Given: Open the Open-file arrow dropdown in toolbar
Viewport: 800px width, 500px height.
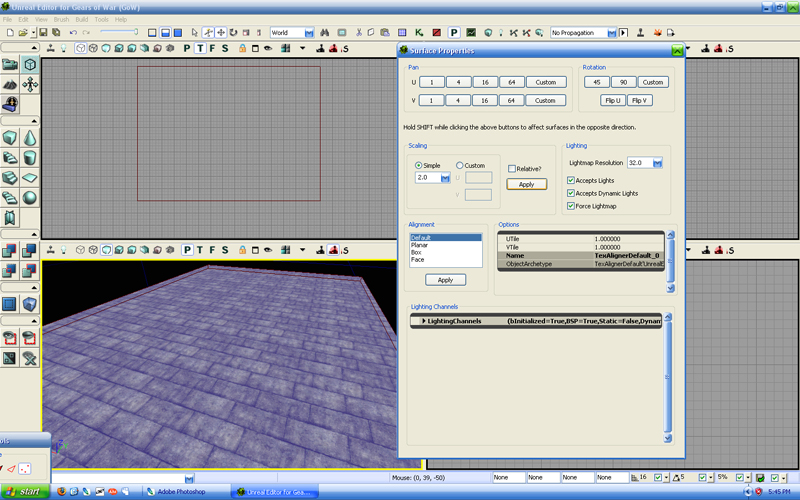Looking at the screenshot, I should 33,33.
